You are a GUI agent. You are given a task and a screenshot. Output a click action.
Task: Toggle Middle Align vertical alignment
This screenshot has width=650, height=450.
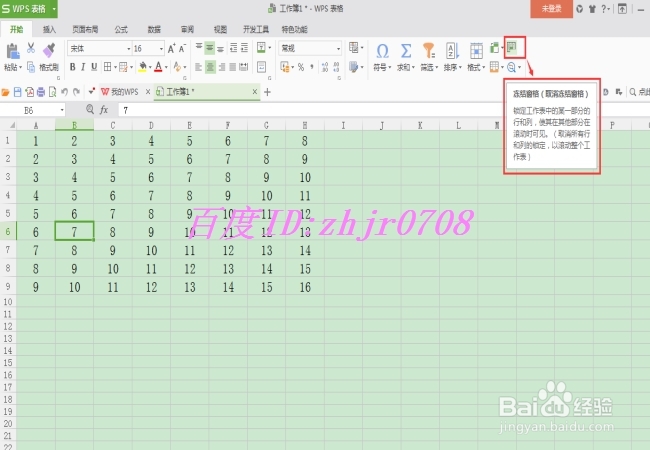(210, 48)
